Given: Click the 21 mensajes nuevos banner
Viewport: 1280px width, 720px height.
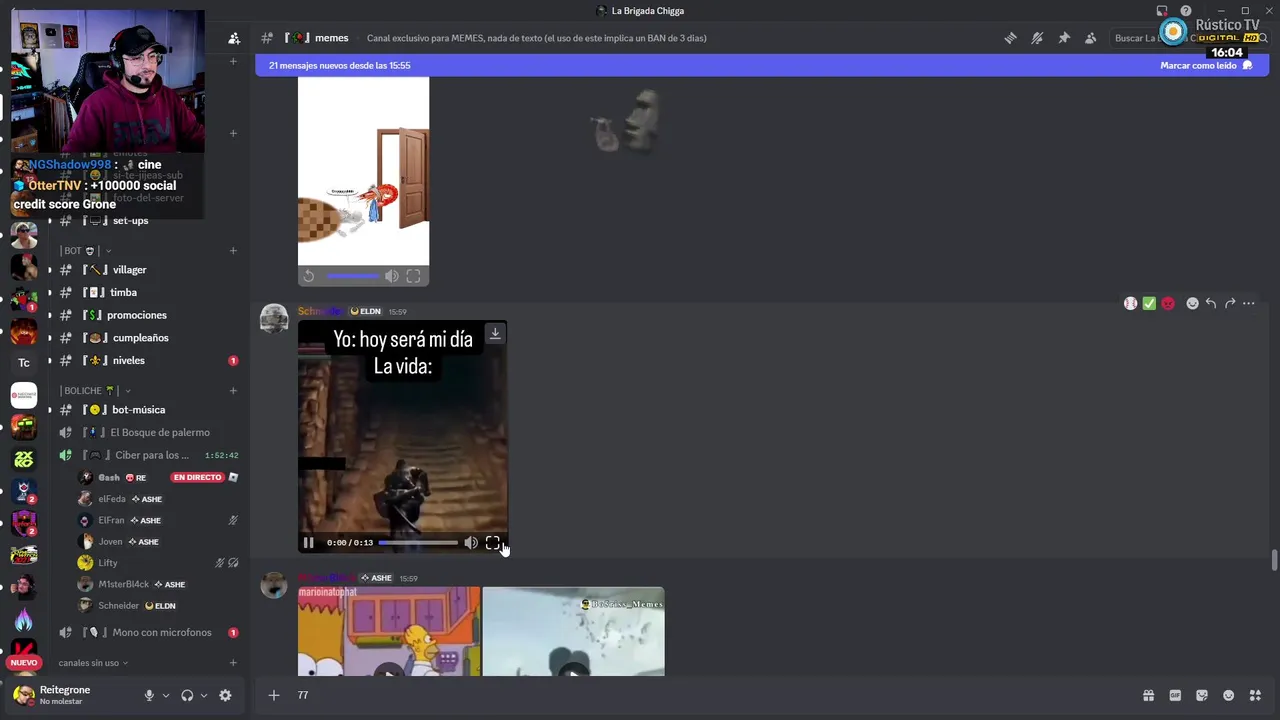Looking at the screenshot, I should tap(762, 65).
